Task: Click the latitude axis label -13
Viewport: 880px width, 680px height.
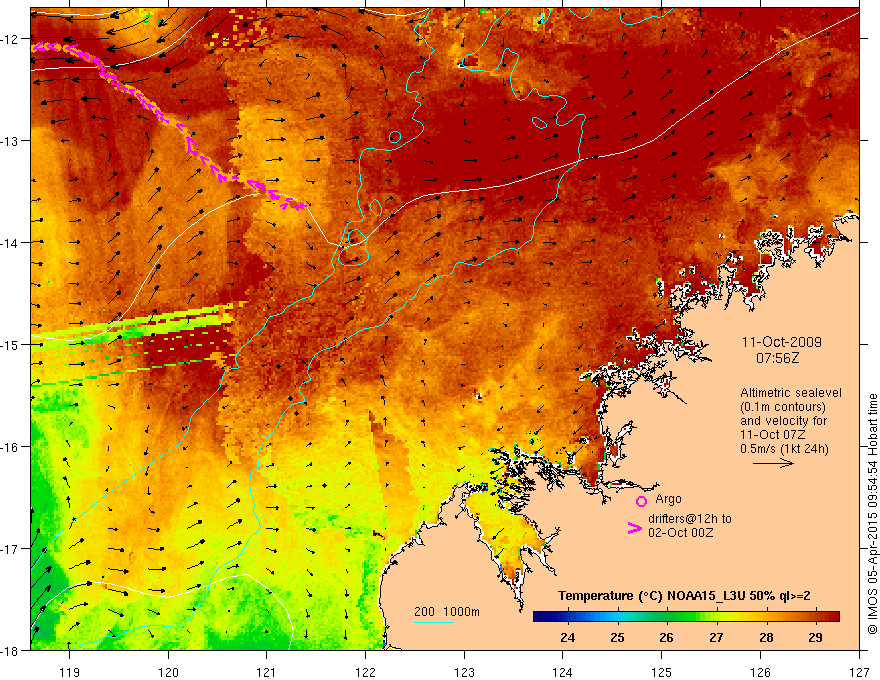Action: [11, 141]
